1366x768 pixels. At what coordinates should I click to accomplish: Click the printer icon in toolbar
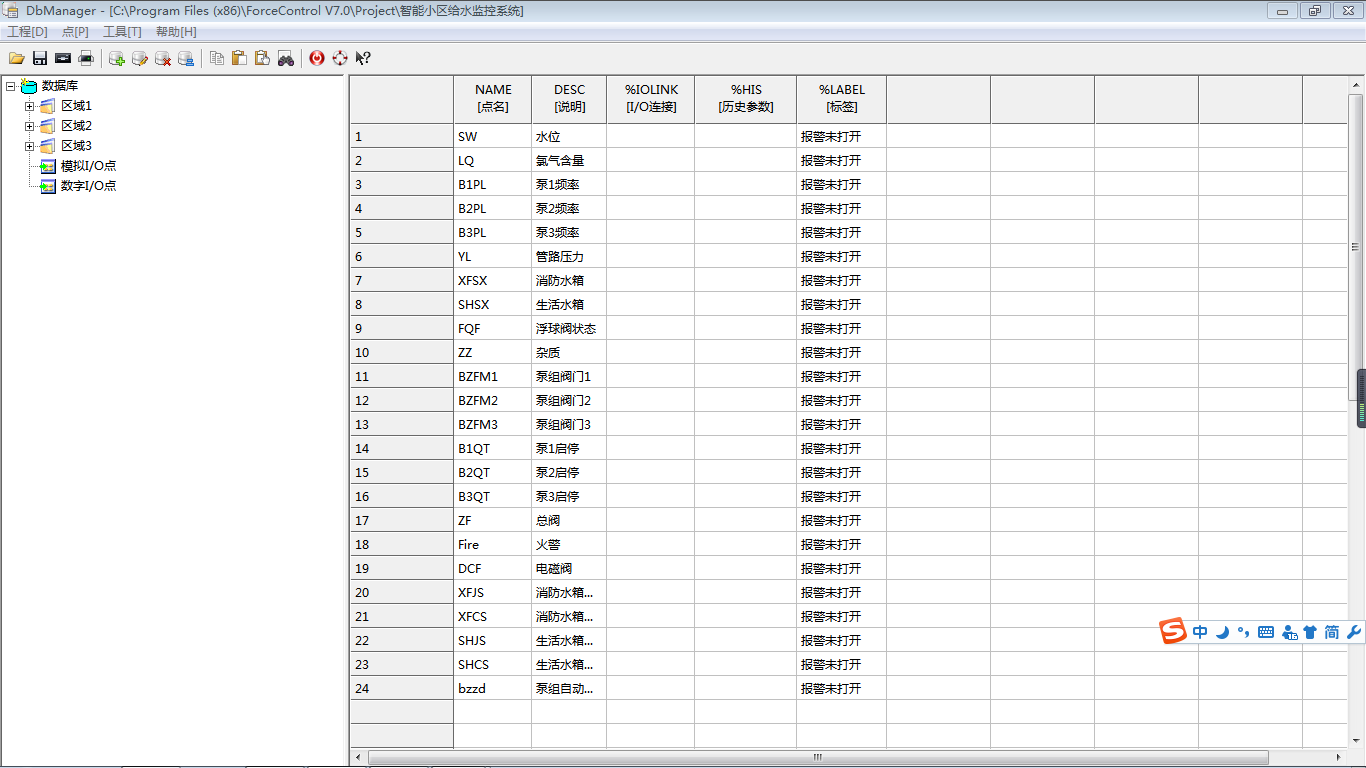(x=86, y=58)
